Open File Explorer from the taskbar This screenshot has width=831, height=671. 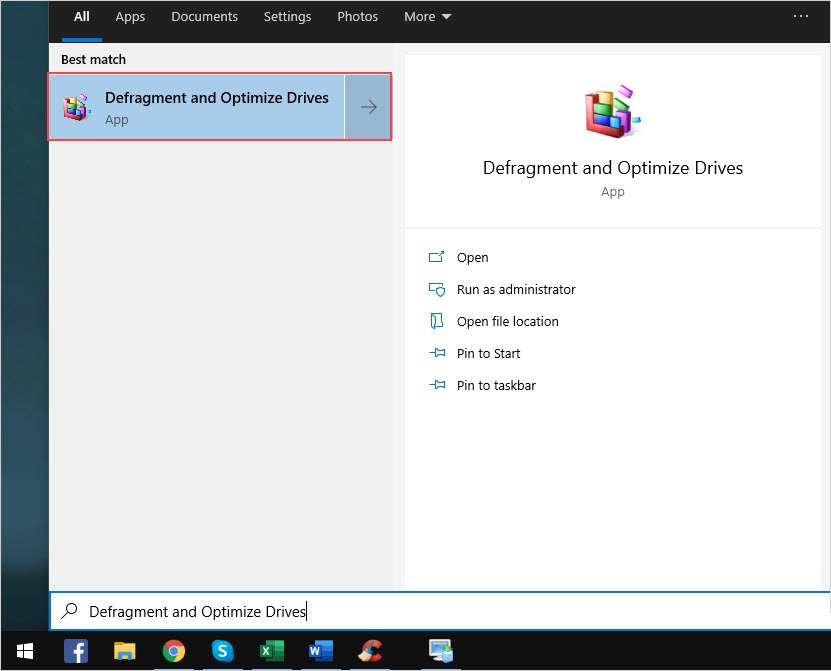(125, 651)
